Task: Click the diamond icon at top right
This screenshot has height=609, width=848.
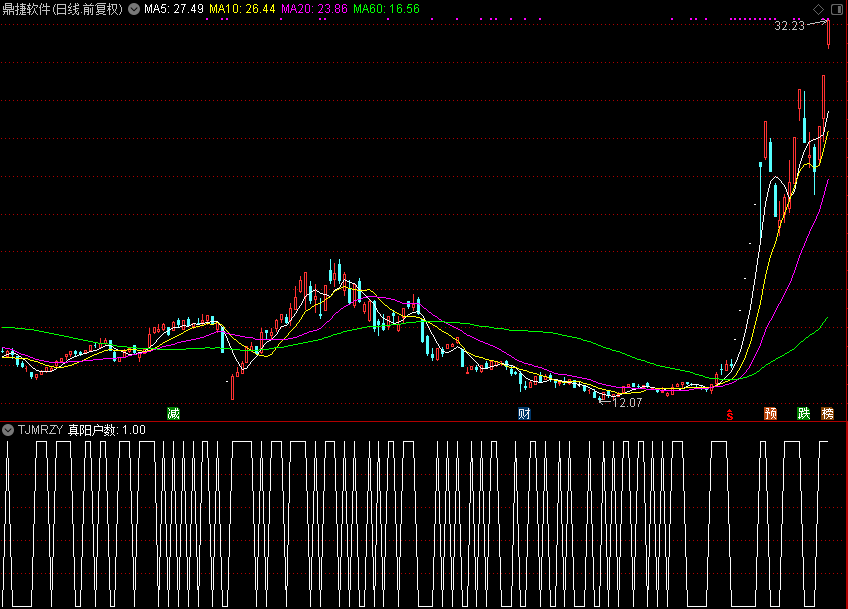Action: click(818, 9)
